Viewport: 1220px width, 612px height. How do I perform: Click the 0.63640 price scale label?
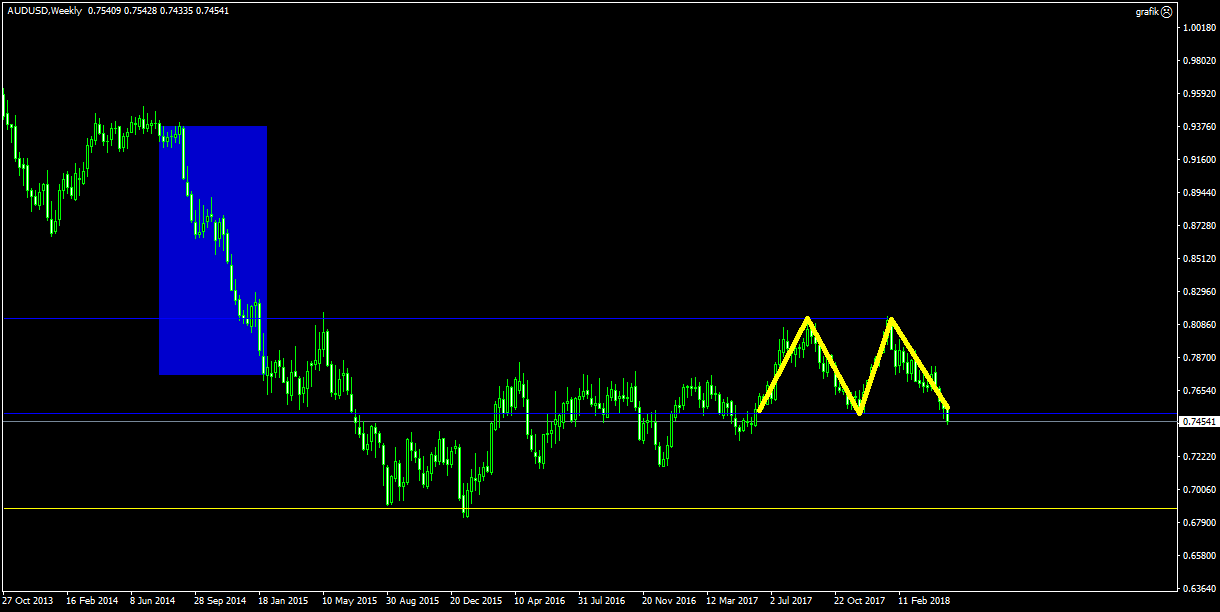tap(1199, 589)
